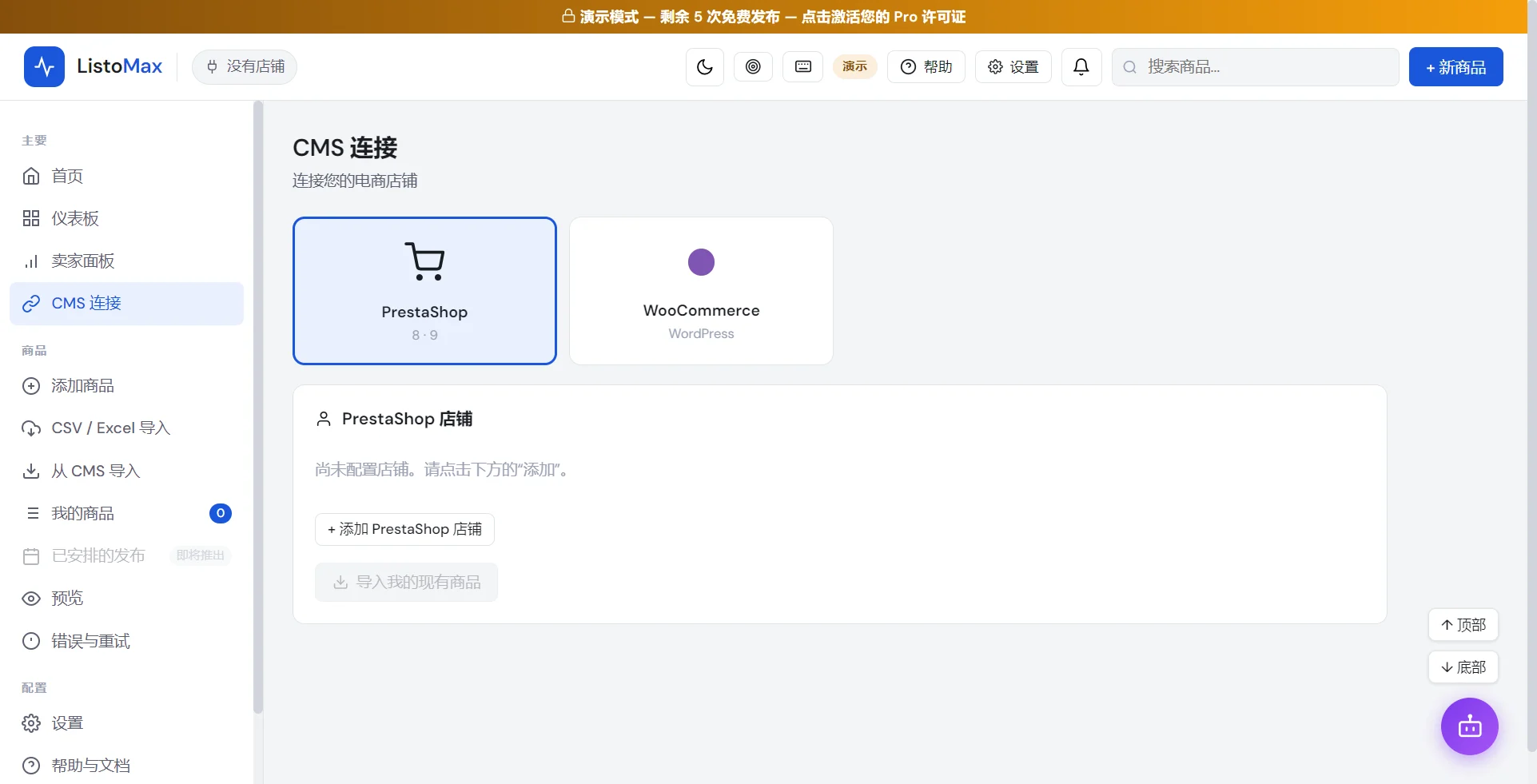
Task: Click the + 新商品 button
Action: tap(1455, 67)
